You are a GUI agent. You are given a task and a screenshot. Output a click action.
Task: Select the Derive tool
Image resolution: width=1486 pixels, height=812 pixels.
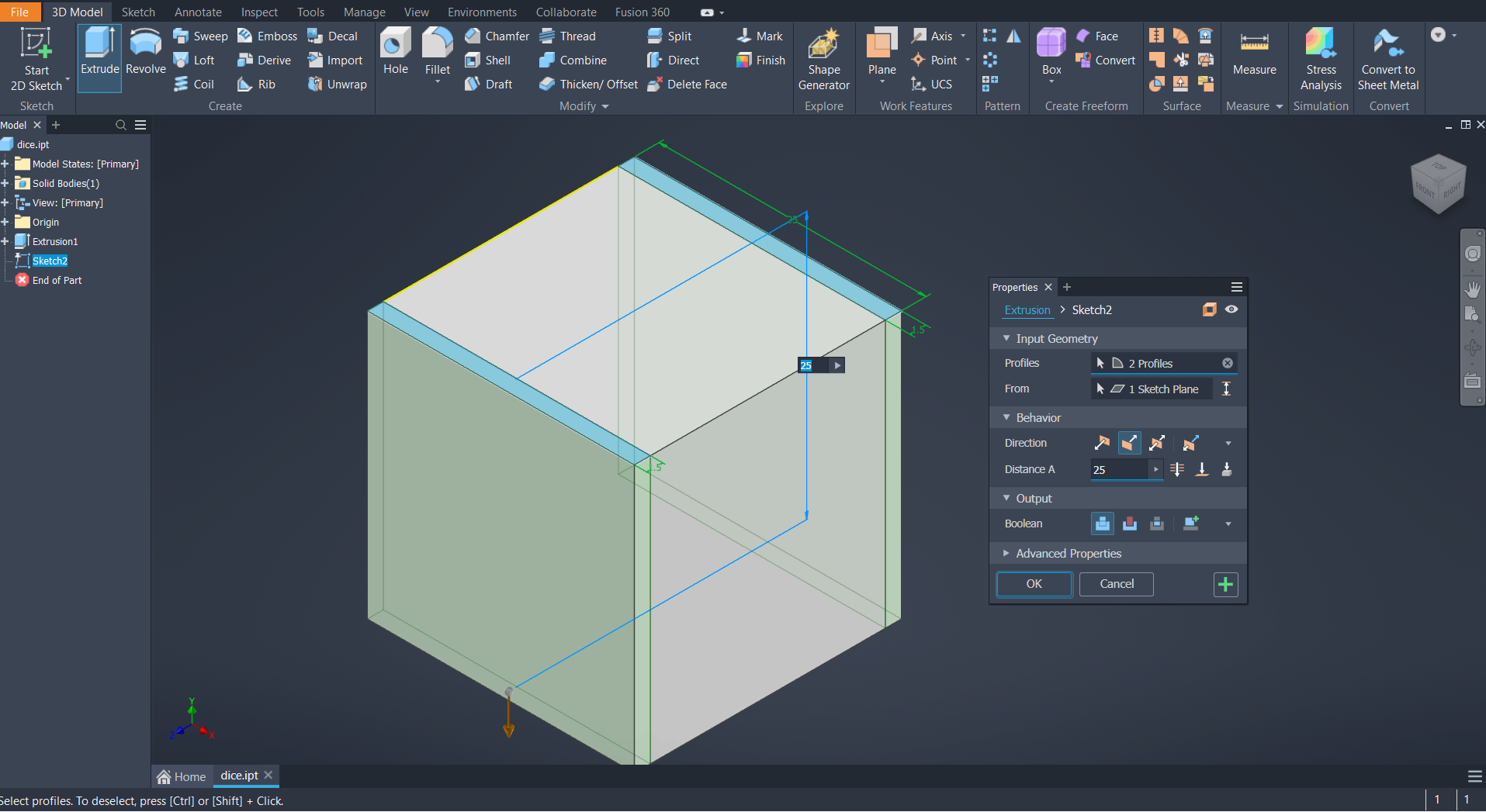(x=265, y=60)
